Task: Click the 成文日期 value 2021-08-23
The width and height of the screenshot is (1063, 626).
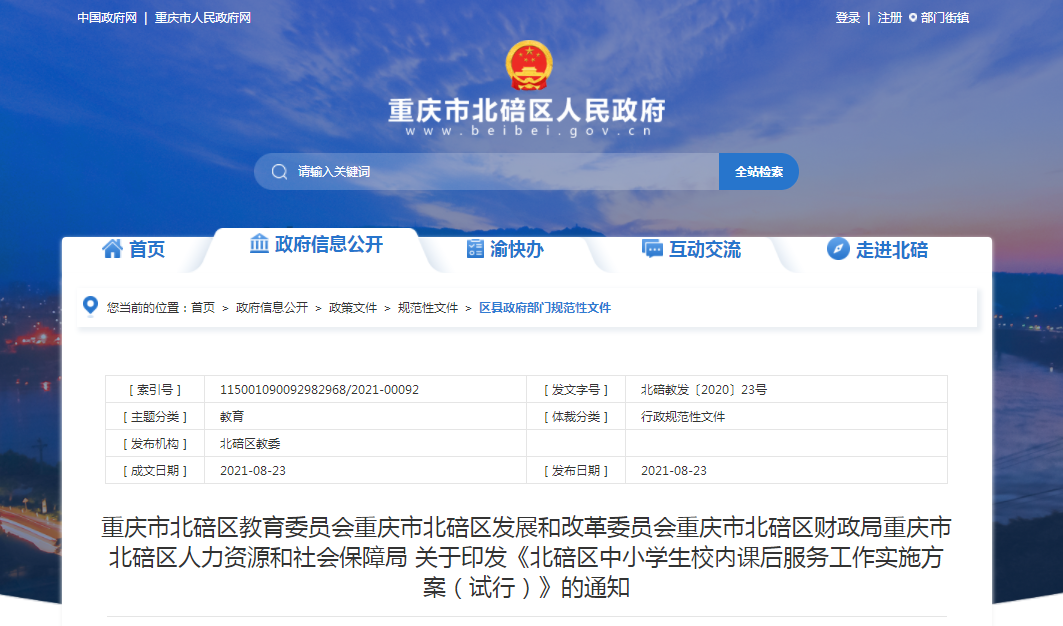Action: point(253,471)
